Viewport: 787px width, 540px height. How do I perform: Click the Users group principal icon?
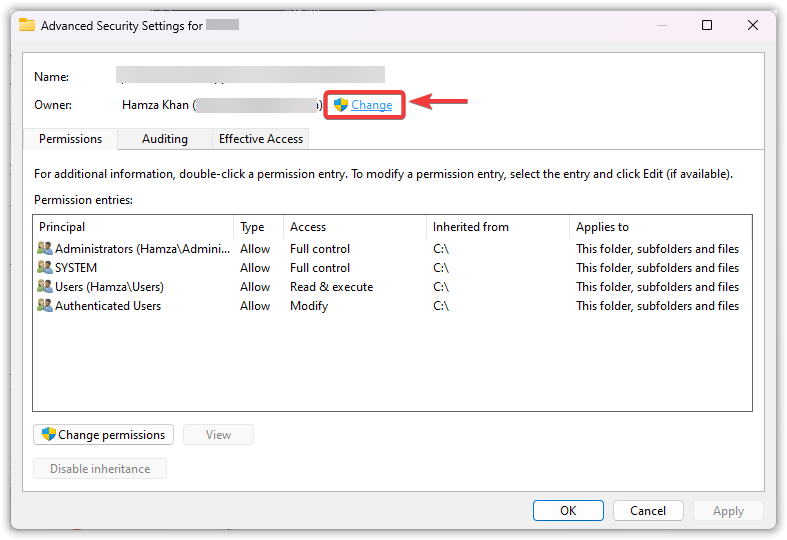point(45,287)
